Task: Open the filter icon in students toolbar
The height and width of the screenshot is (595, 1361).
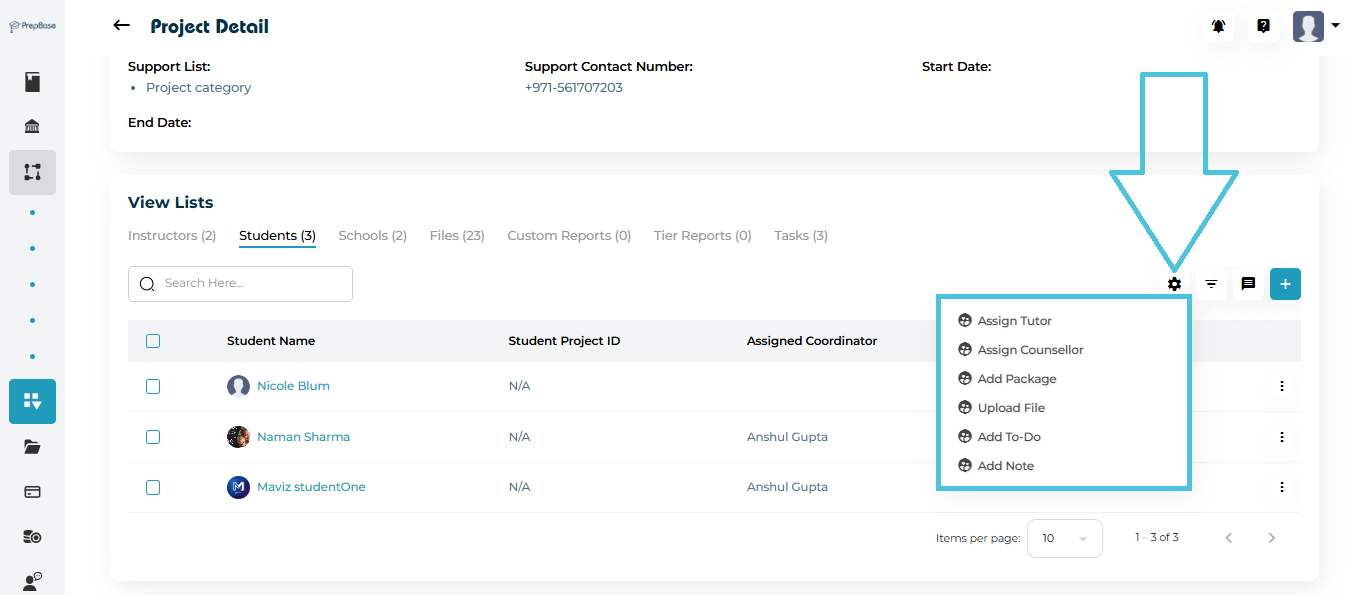Action: coord(1211,284)
